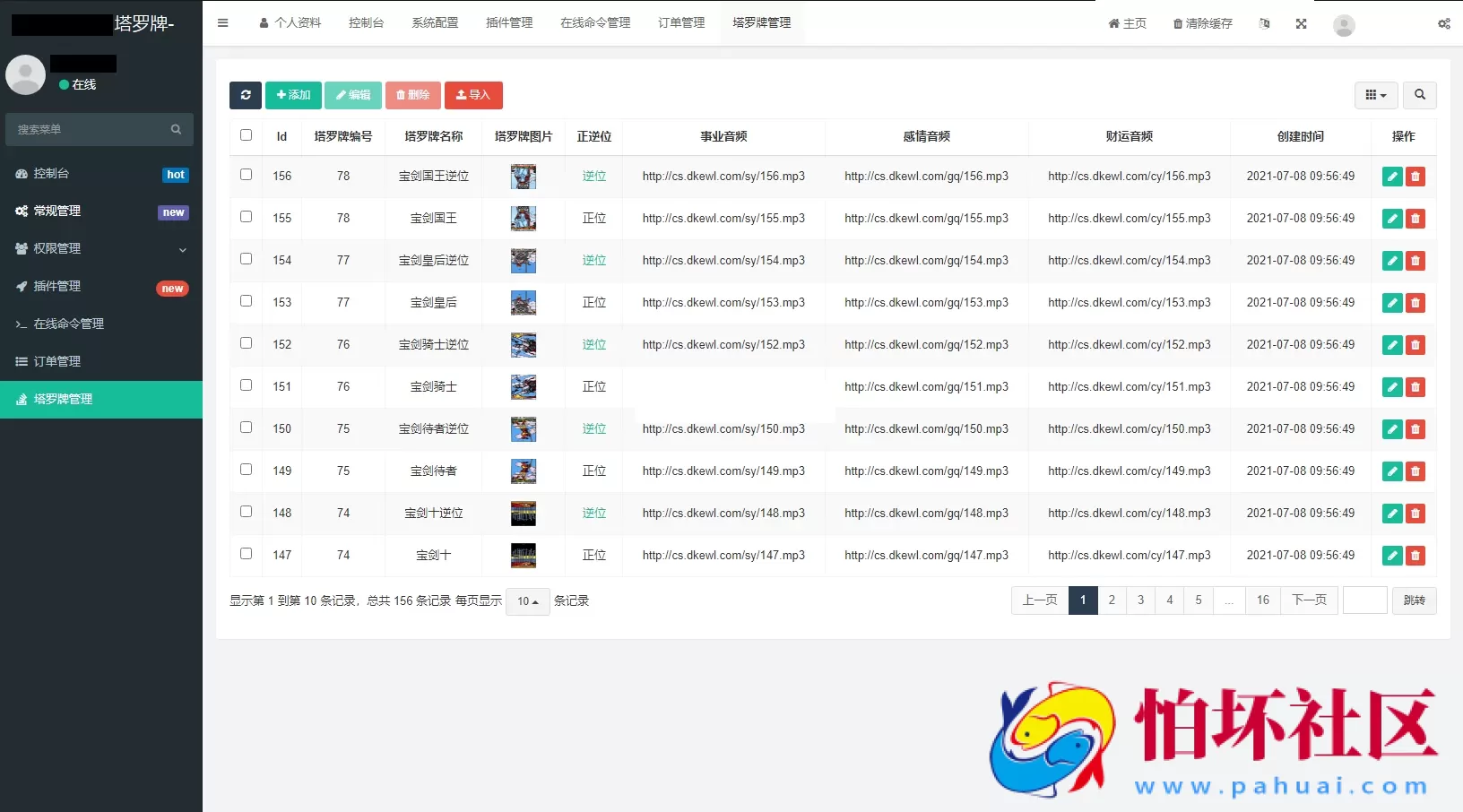Viewport: 1463px width, 812px height.
Task: Collapse the sidebar with the hamburger icon
Action: [x=222, y=22]
